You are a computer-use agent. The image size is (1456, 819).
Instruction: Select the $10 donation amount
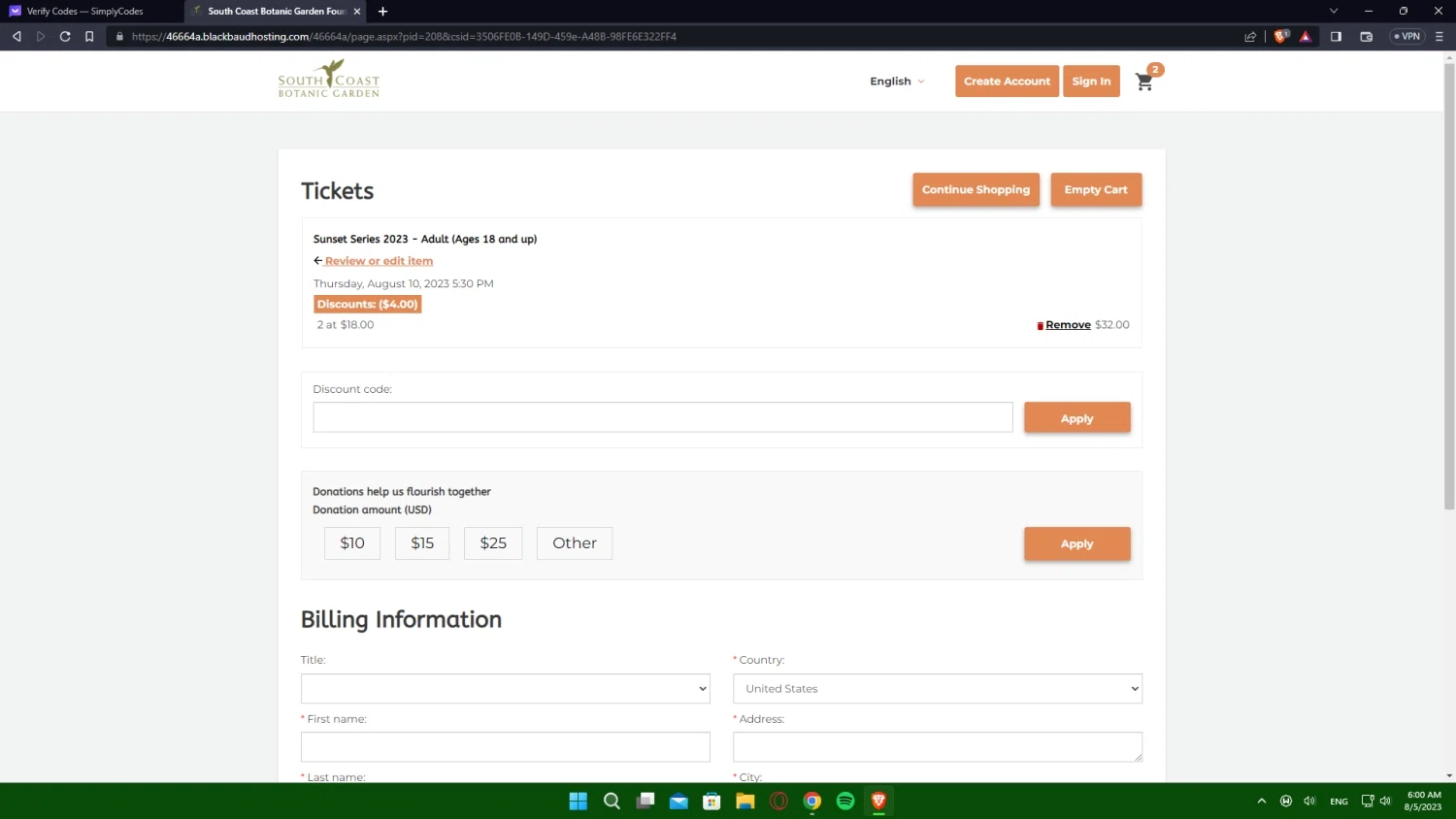click(x=352, y=543)
